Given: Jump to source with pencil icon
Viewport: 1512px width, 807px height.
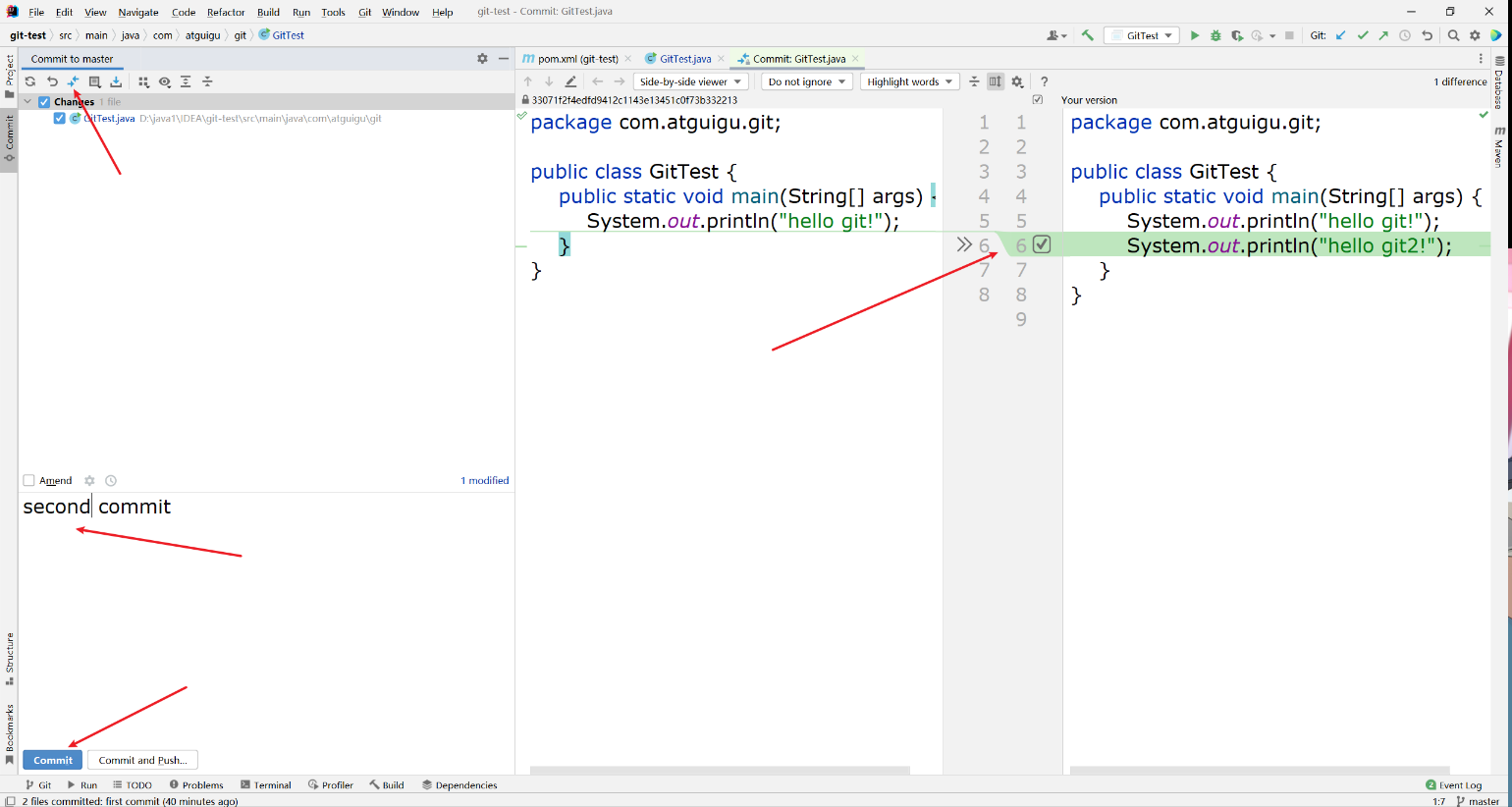Looking at the screenshot, I should click(x=571, y=81).
